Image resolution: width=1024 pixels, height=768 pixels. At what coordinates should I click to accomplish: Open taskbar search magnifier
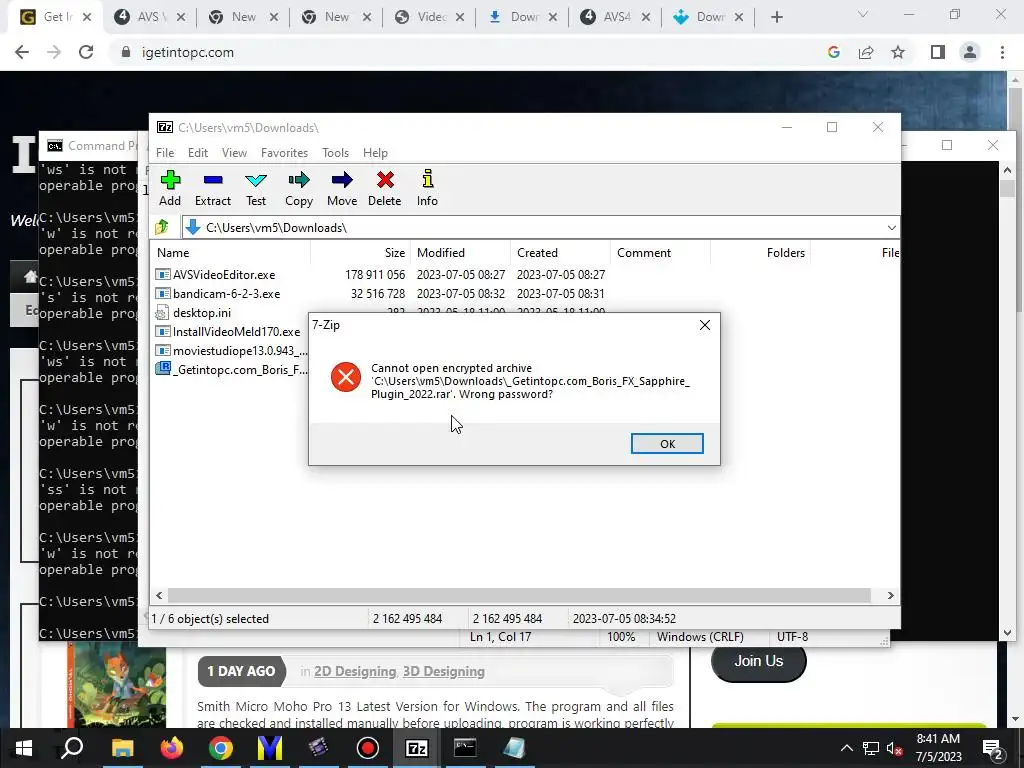point(72,748)
